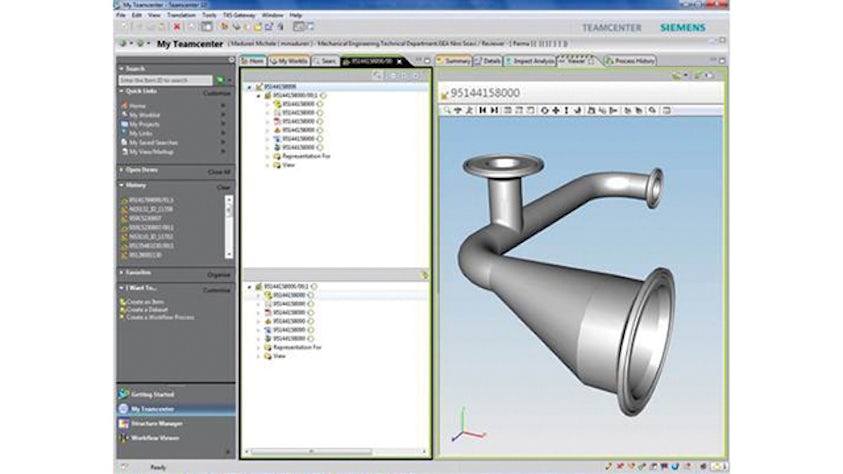Screen dimensions: 843x474
Task: Click the Create an Item link
Action: pos(142,302)
